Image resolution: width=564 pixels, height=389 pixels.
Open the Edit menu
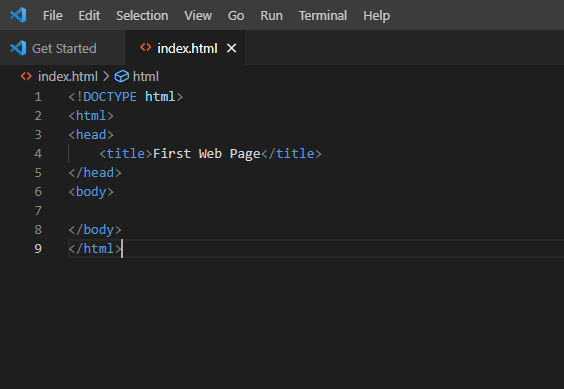click(x=89, y=15)
